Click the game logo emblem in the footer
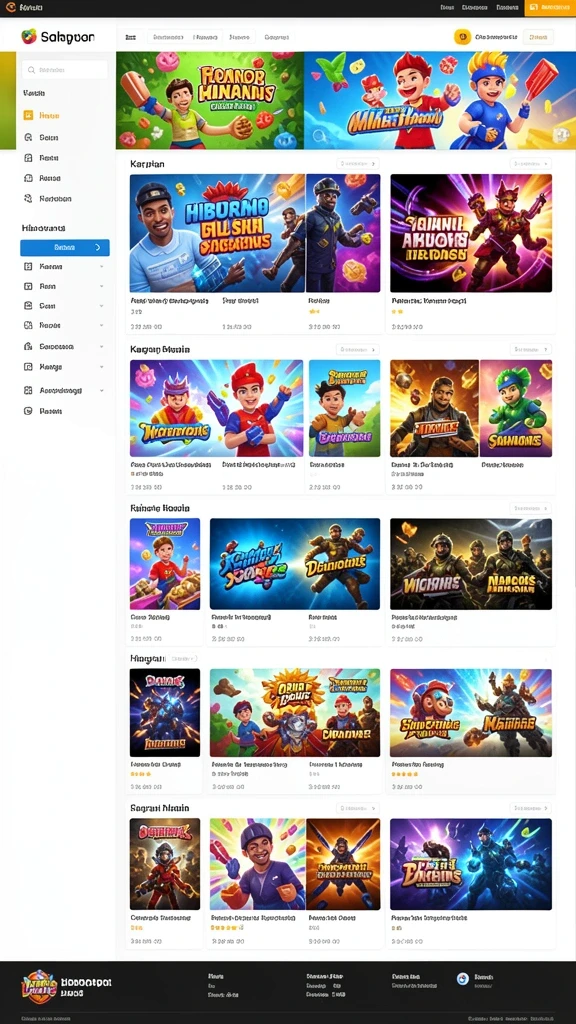This screenshot has height=1024, width=576. (40, 987)
